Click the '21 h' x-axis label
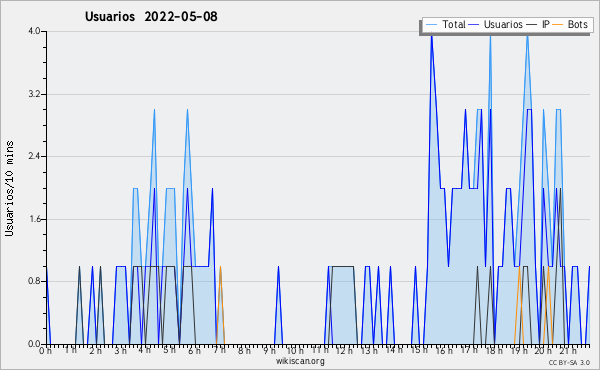This screenshot has height=370, width=600. point(567,351)
